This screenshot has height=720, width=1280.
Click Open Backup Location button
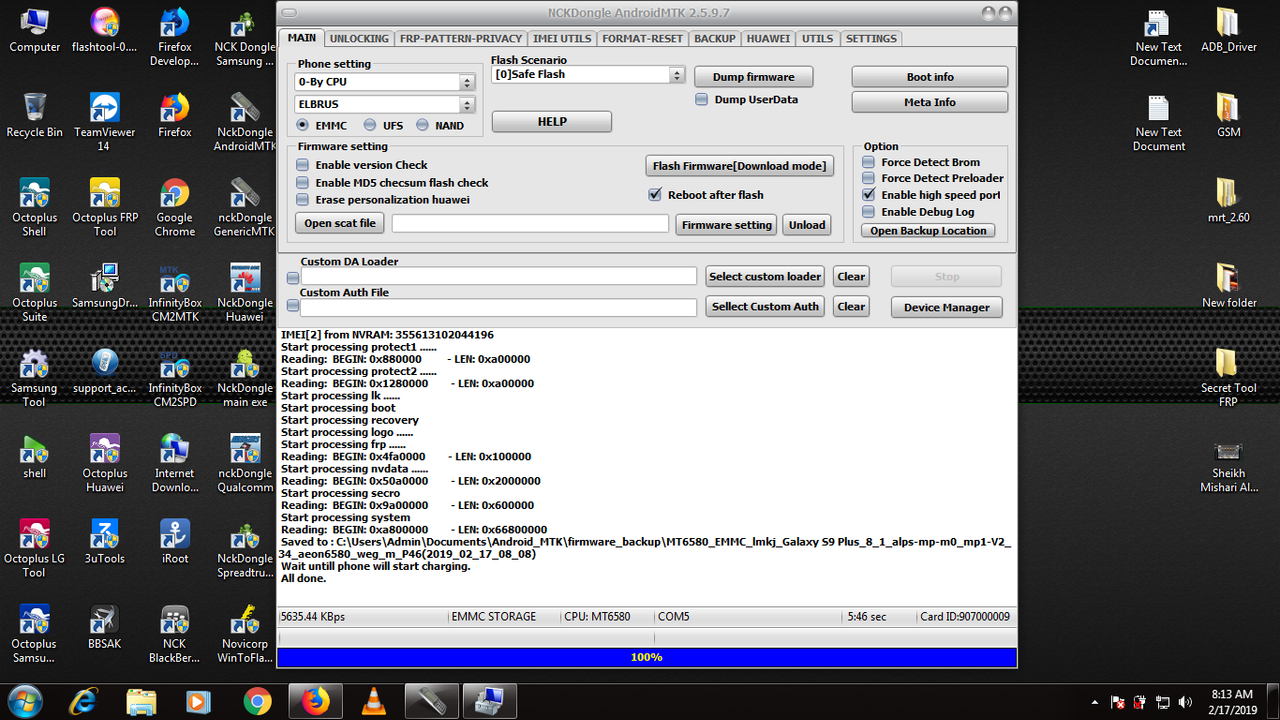click(928, 231)
